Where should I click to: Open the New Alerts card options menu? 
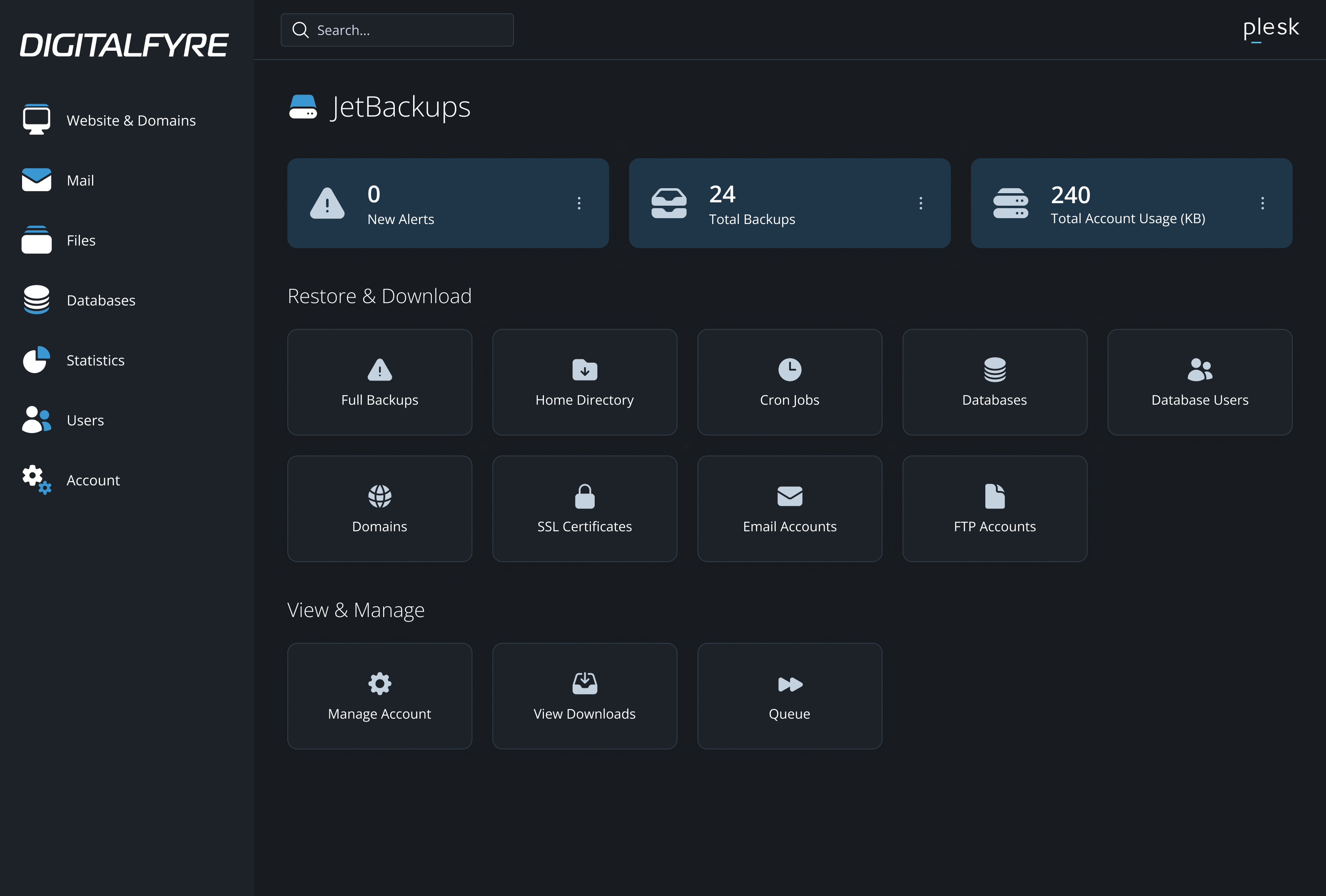tap(579, 203)
